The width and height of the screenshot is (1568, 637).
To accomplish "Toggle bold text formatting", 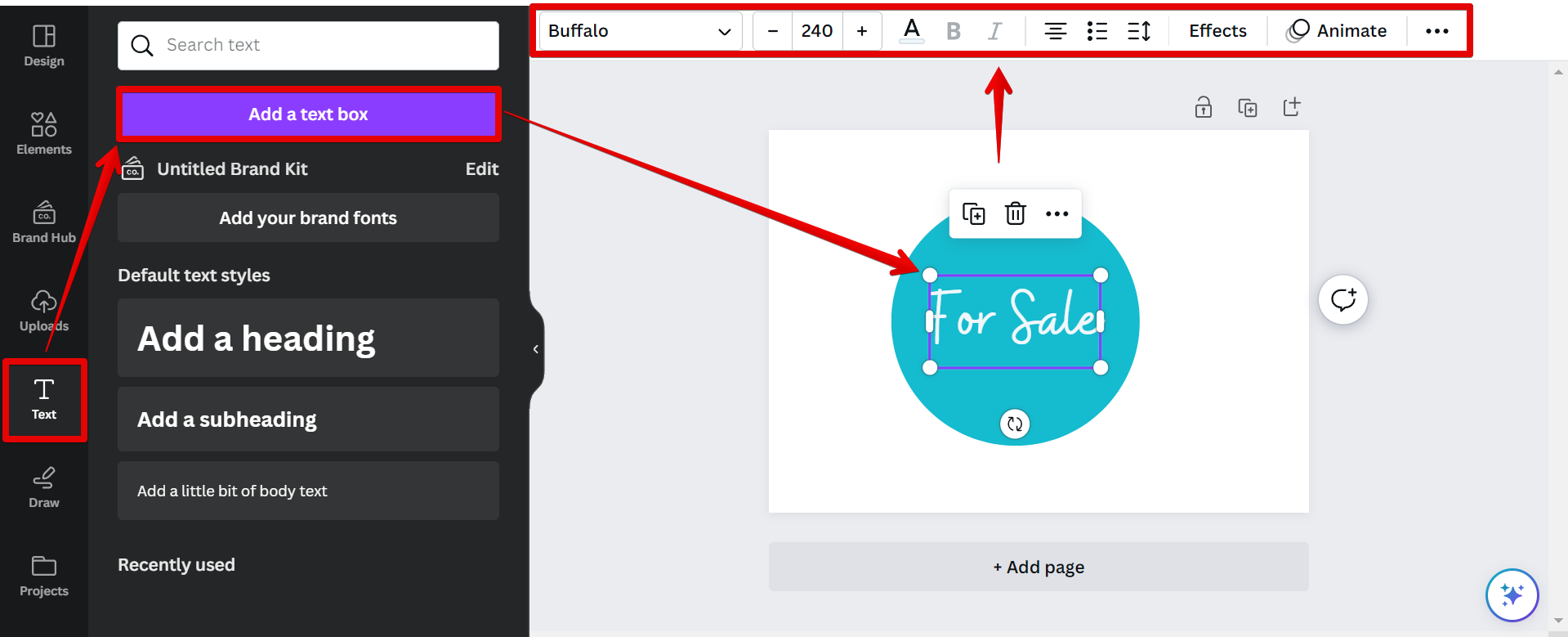I will click(x=953, y=31).
